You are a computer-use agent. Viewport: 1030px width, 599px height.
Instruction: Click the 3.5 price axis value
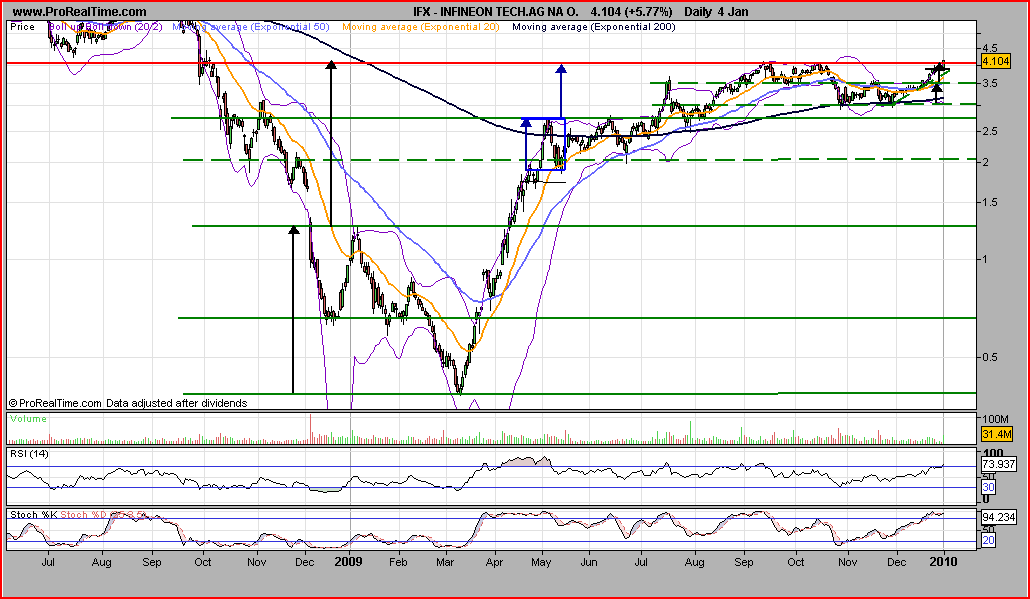click(989, 83)
